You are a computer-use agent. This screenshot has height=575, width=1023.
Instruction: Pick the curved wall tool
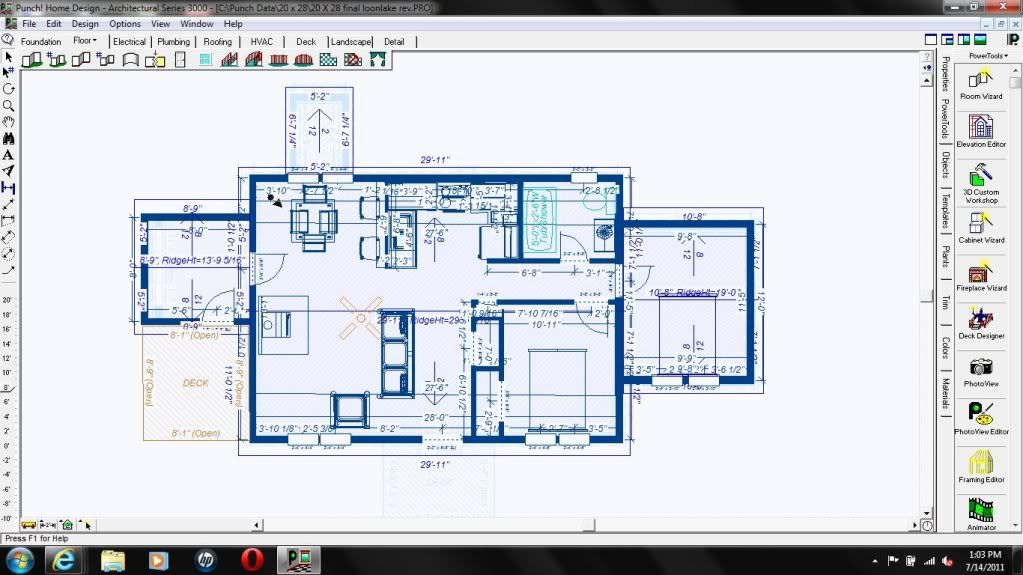point(130,60)
